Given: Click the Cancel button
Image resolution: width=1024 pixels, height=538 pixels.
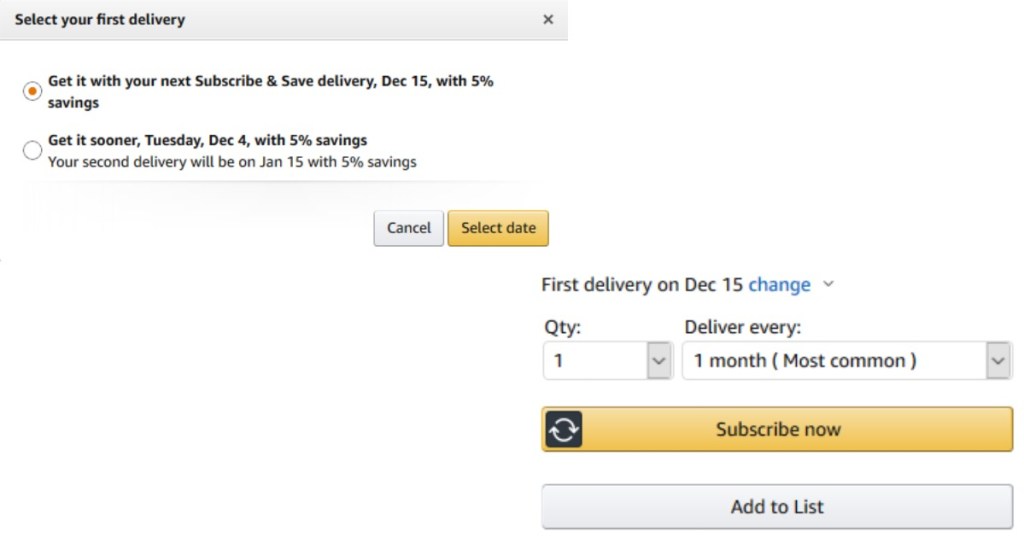Looking at the screenshot, I should [x=408, y=228].
